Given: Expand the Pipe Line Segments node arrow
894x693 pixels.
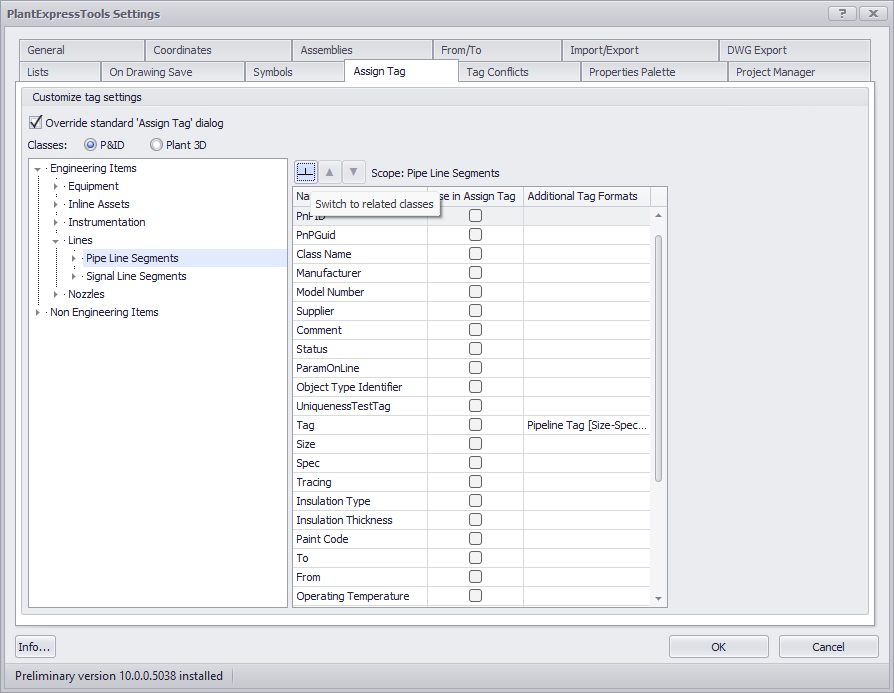Looking at the screenshot, I should (74, 258).
